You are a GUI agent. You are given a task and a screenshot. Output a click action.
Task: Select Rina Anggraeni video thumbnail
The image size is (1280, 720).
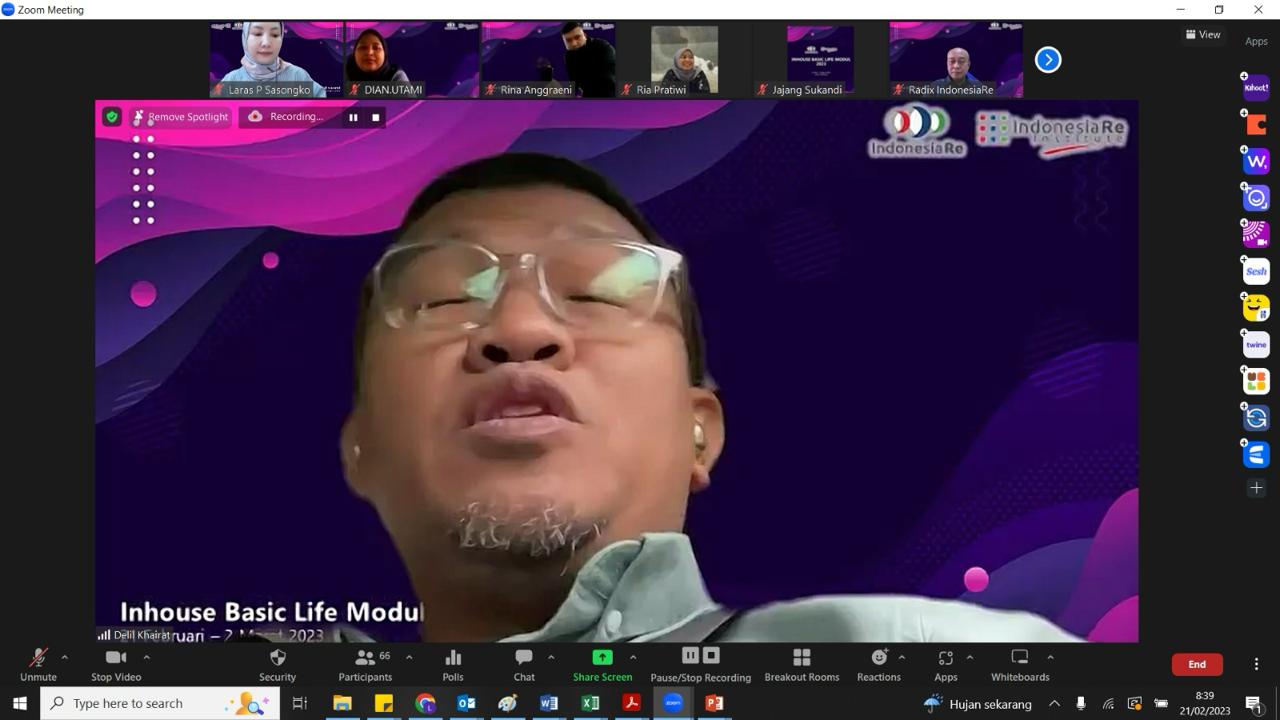[548, 60]
